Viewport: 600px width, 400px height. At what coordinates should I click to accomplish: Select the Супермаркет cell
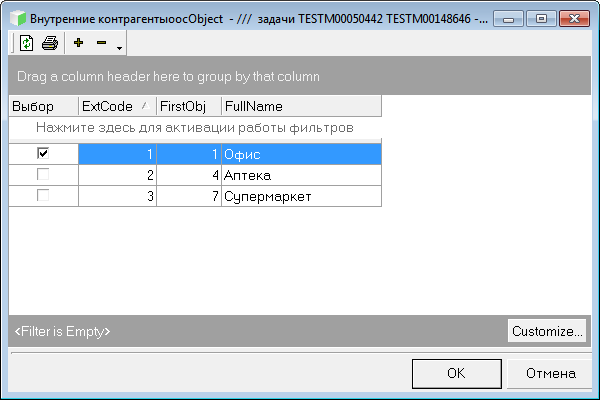(x=302, y=196)
